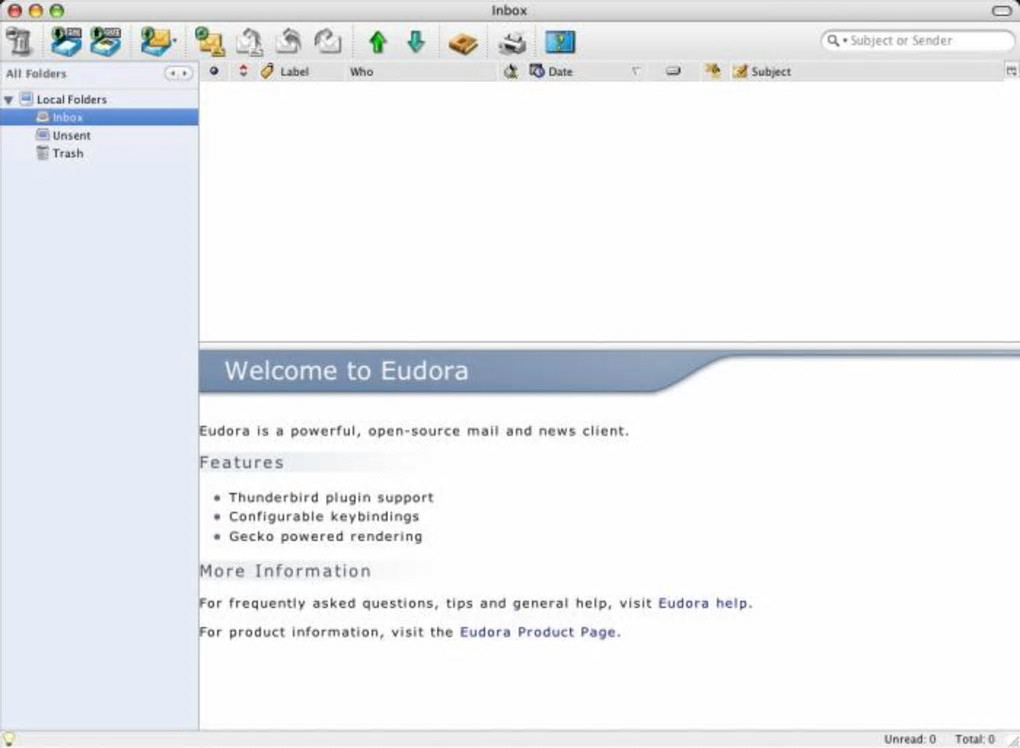Sort by attachment column icon
The width and height of the screenshot is (1020, 748).
pyautogui.click(x=511, y=72)
